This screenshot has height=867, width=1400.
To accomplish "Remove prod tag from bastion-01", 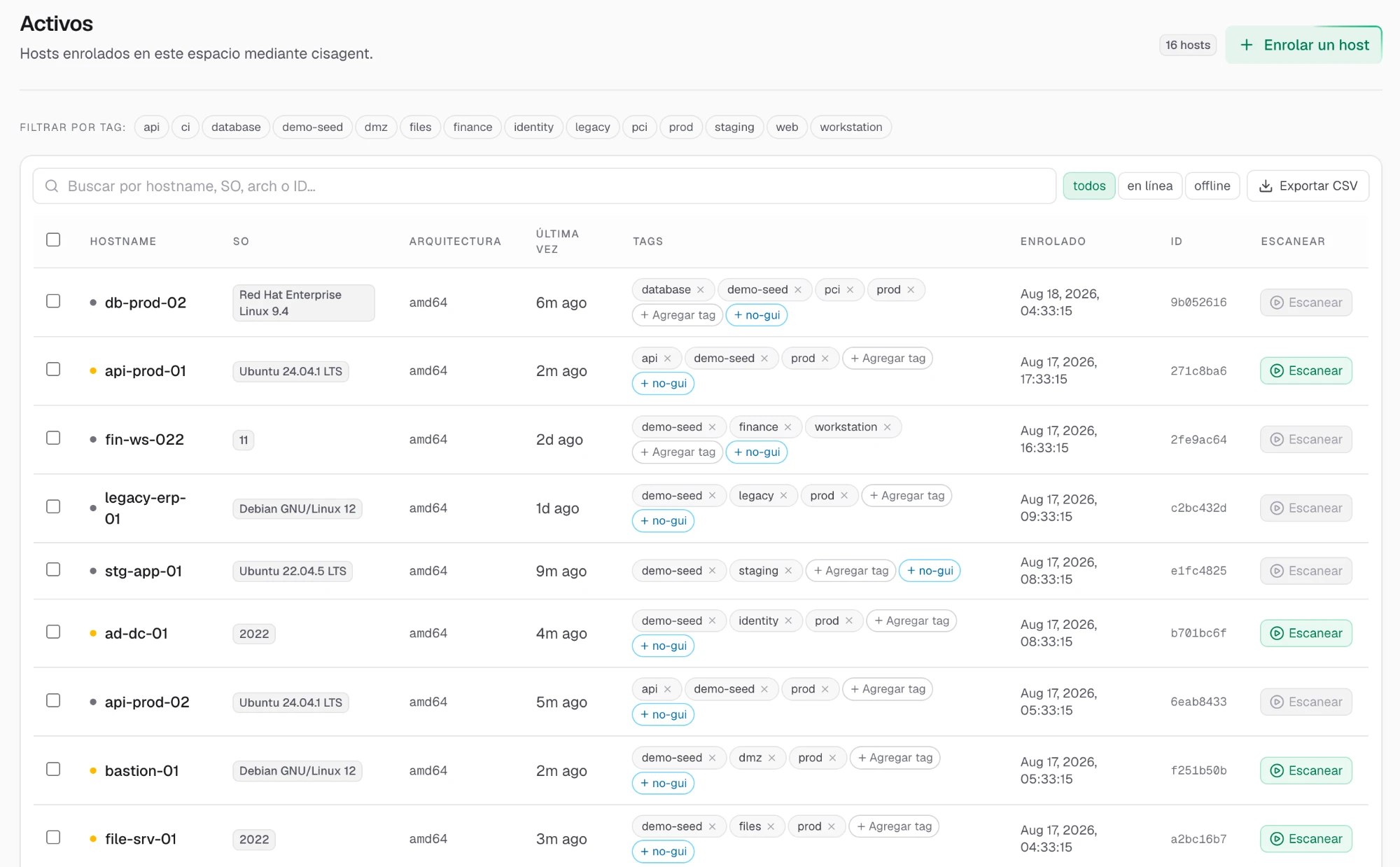I will (x=832, y=758).
